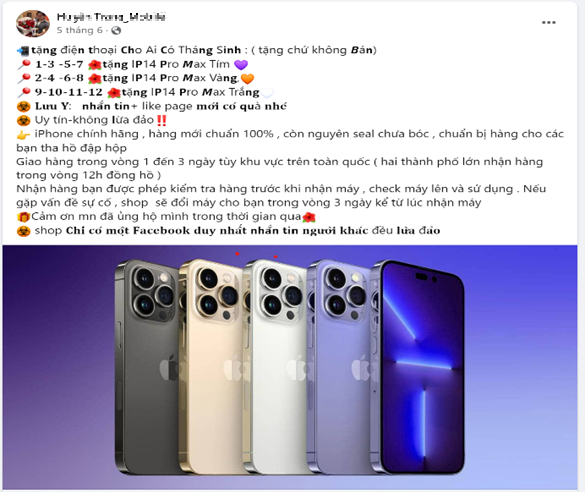Viewport: 585px width, 492px height.
Task: Click the biohazard emoji beside 'Lưu Ý'
Action: [x=24, y=107]
